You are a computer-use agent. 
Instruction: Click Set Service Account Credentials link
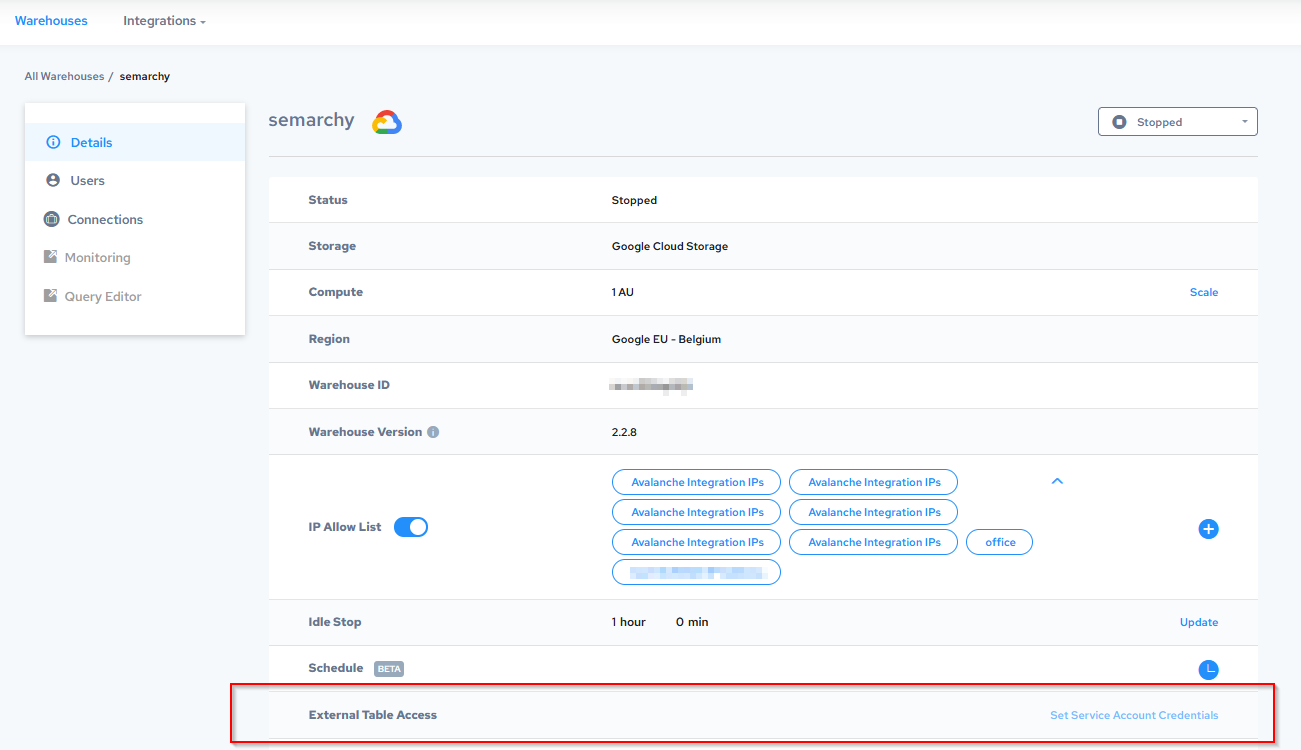click(1134, 716)
